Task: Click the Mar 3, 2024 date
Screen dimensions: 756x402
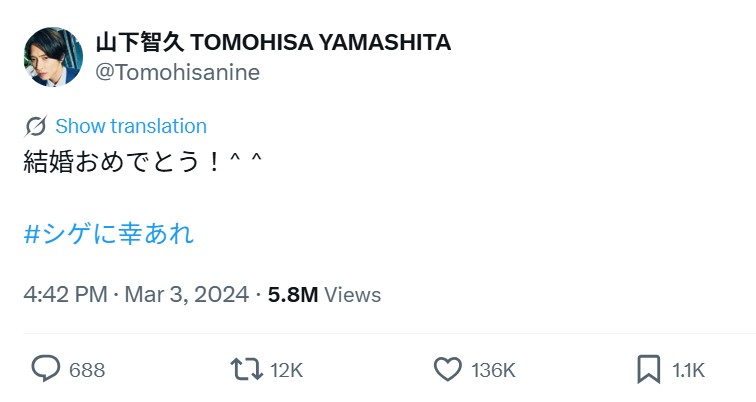Action: tap(186, 295)
